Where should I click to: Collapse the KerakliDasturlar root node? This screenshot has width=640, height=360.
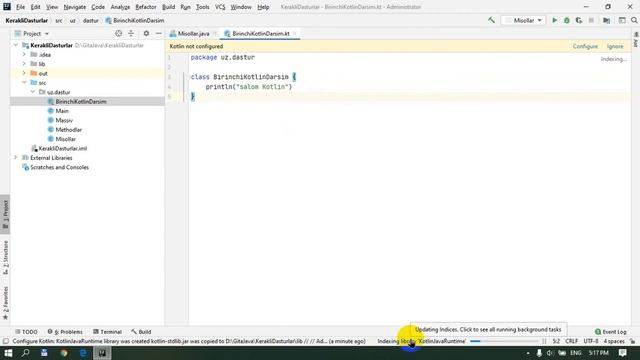tap(16, 45)
